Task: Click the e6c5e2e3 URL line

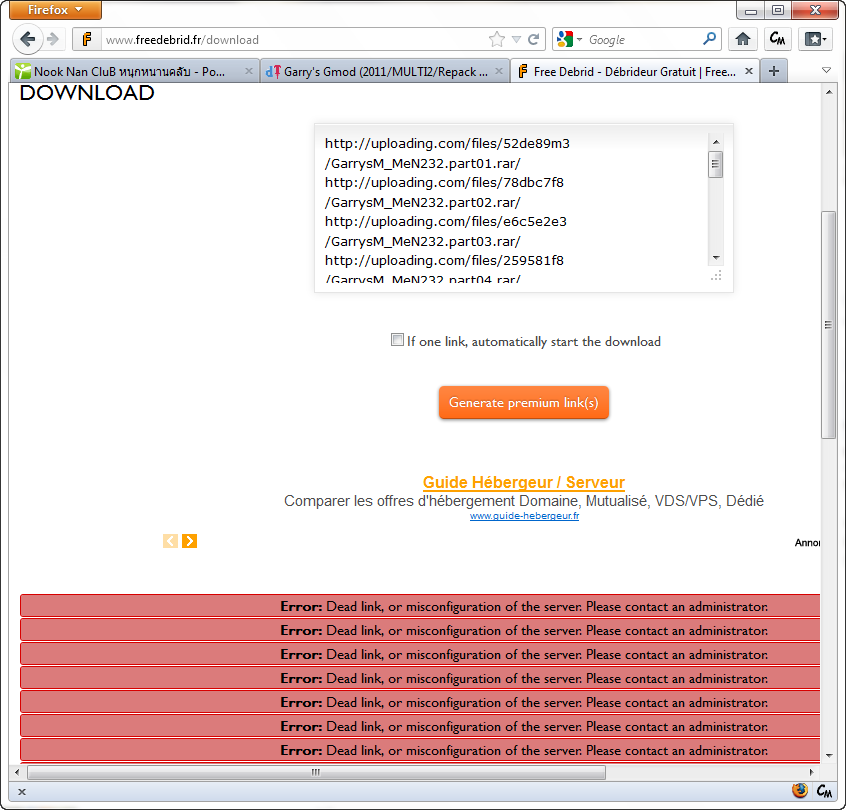Action: coord(446,222)
